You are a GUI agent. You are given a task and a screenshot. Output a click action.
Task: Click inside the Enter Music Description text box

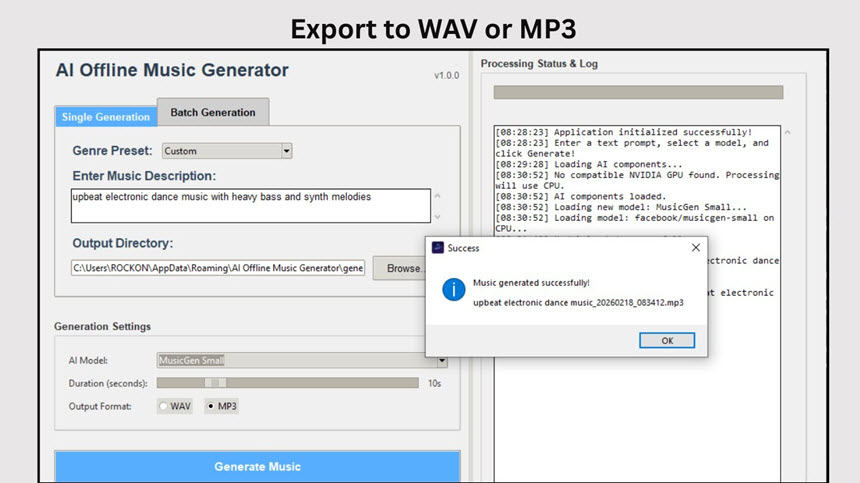(251, 206)
